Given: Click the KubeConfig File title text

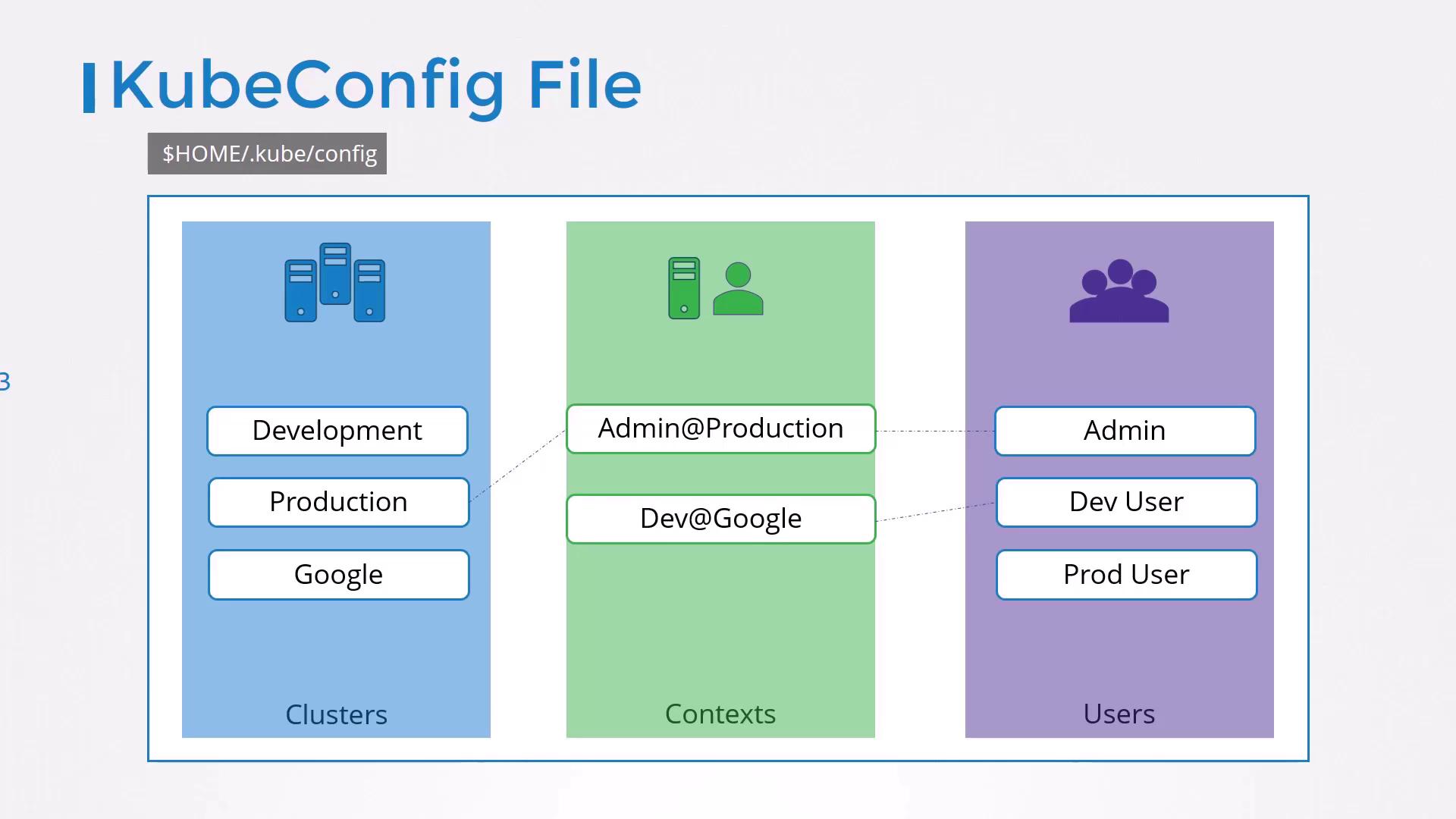Looking at the screenshot, I should pyautogui.click(x=376, y=85).
